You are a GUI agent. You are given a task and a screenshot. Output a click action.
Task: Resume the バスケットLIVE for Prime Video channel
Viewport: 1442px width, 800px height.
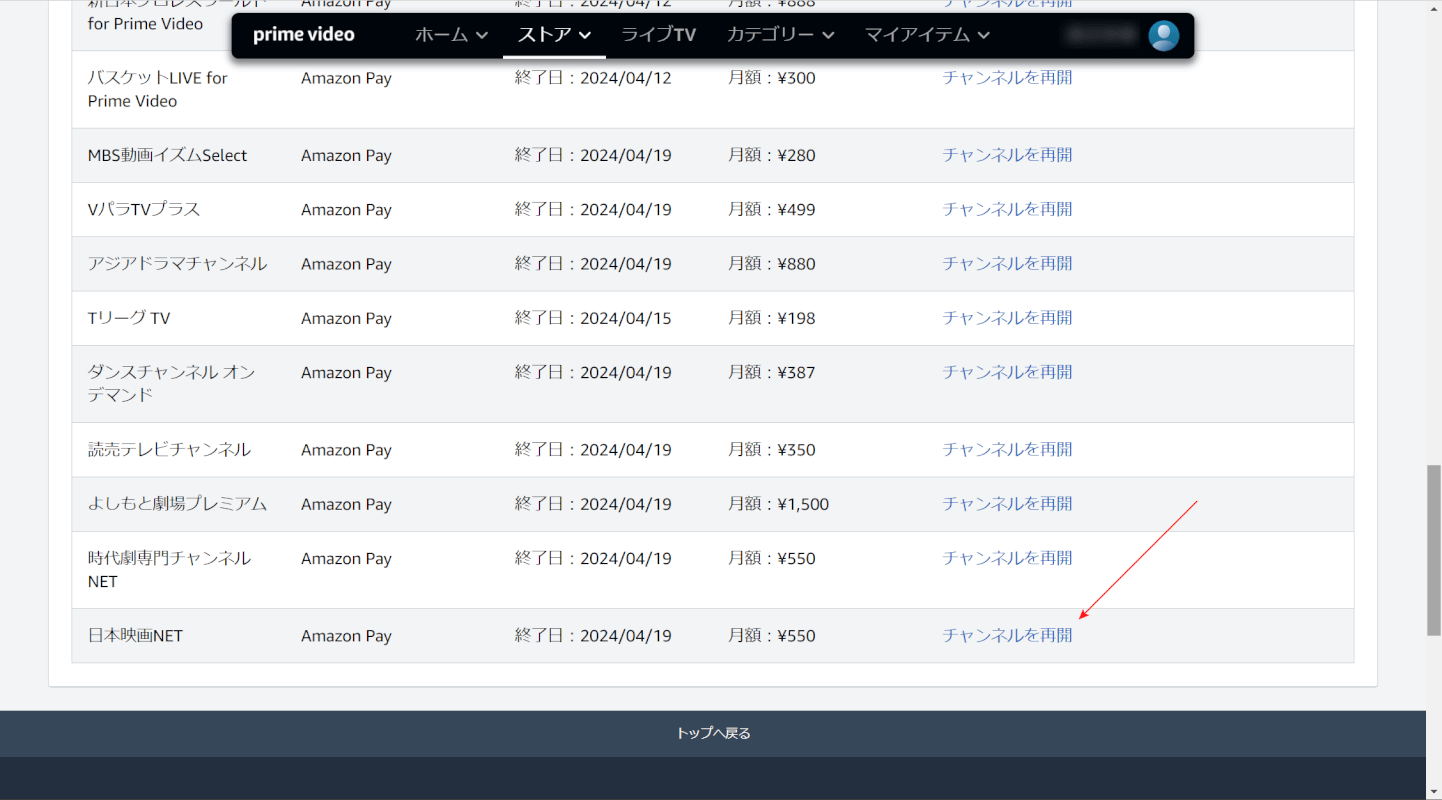1007,78
